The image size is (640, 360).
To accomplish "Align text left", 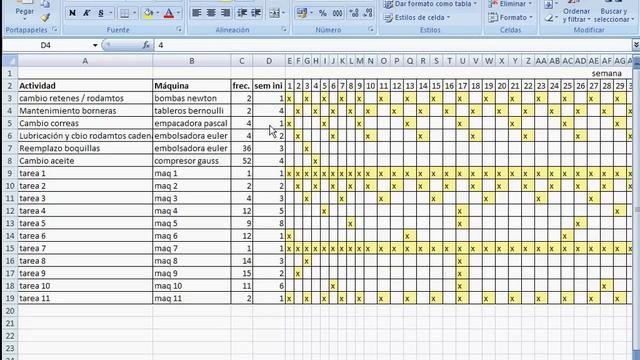I will click(197, 13).
